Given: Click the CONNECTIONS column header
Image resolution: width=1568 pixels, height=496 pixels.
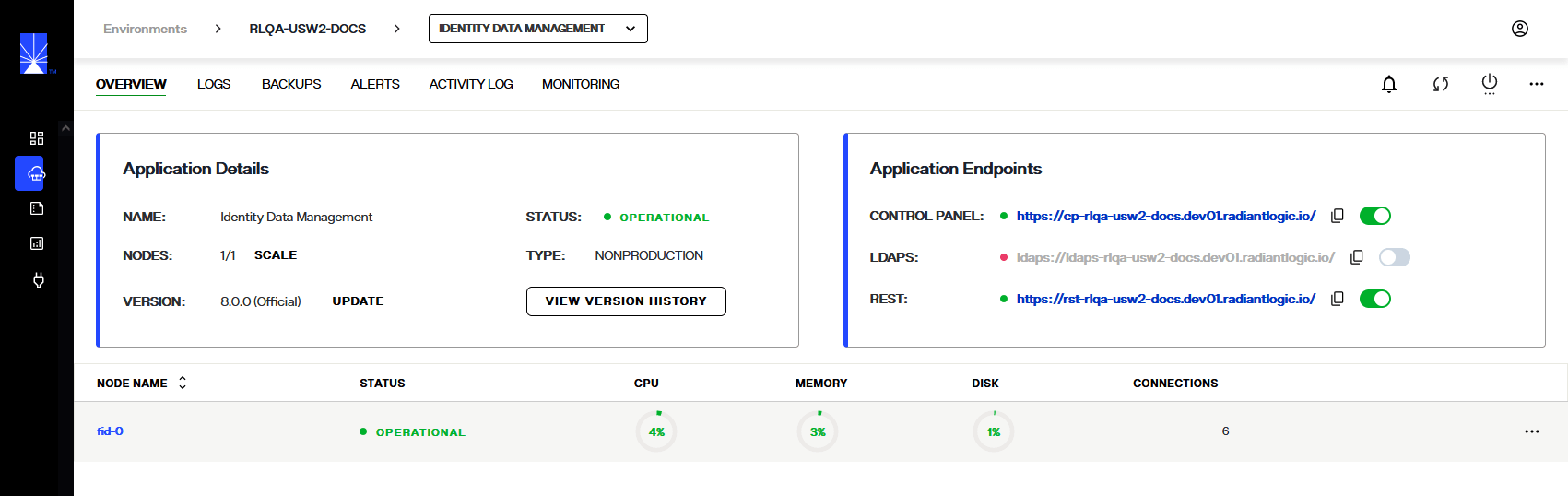Looking at the screenshot, I should click(x=1175, y=384).
